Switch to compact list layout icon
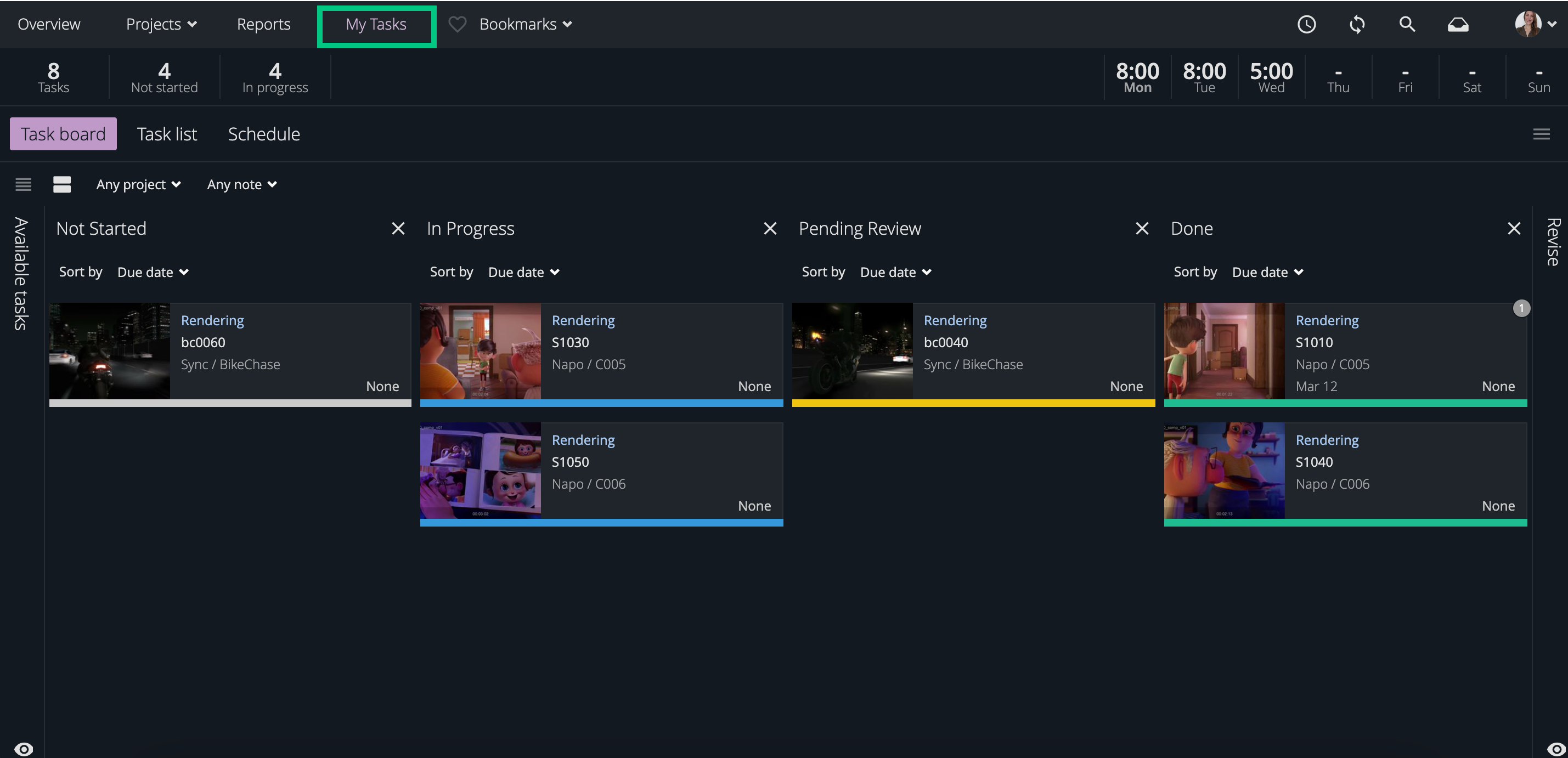1568x758 pixels. pyautogui.click(x=22, y=184)
